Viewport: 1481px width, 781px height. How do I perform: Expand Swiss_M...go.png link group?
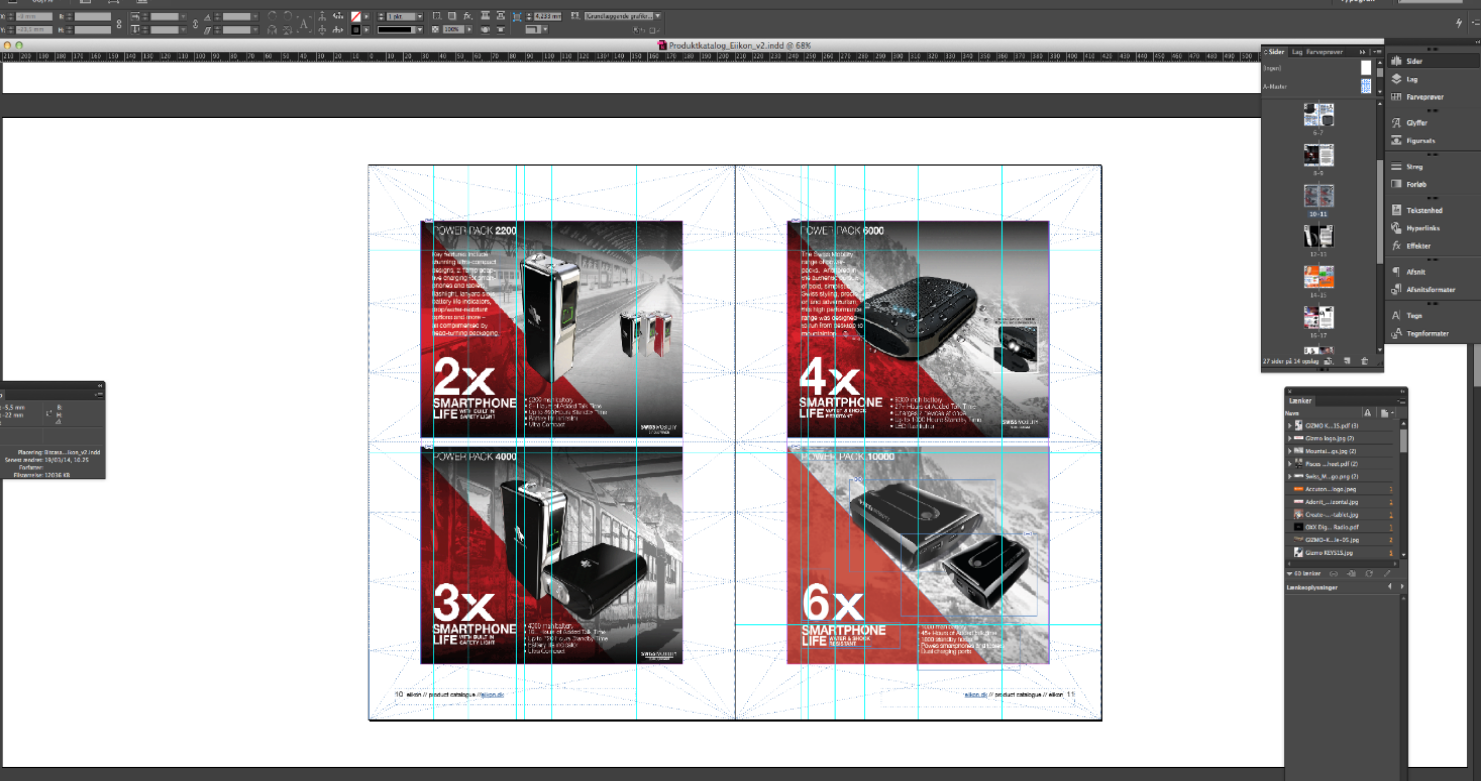tap(1289, 476)
